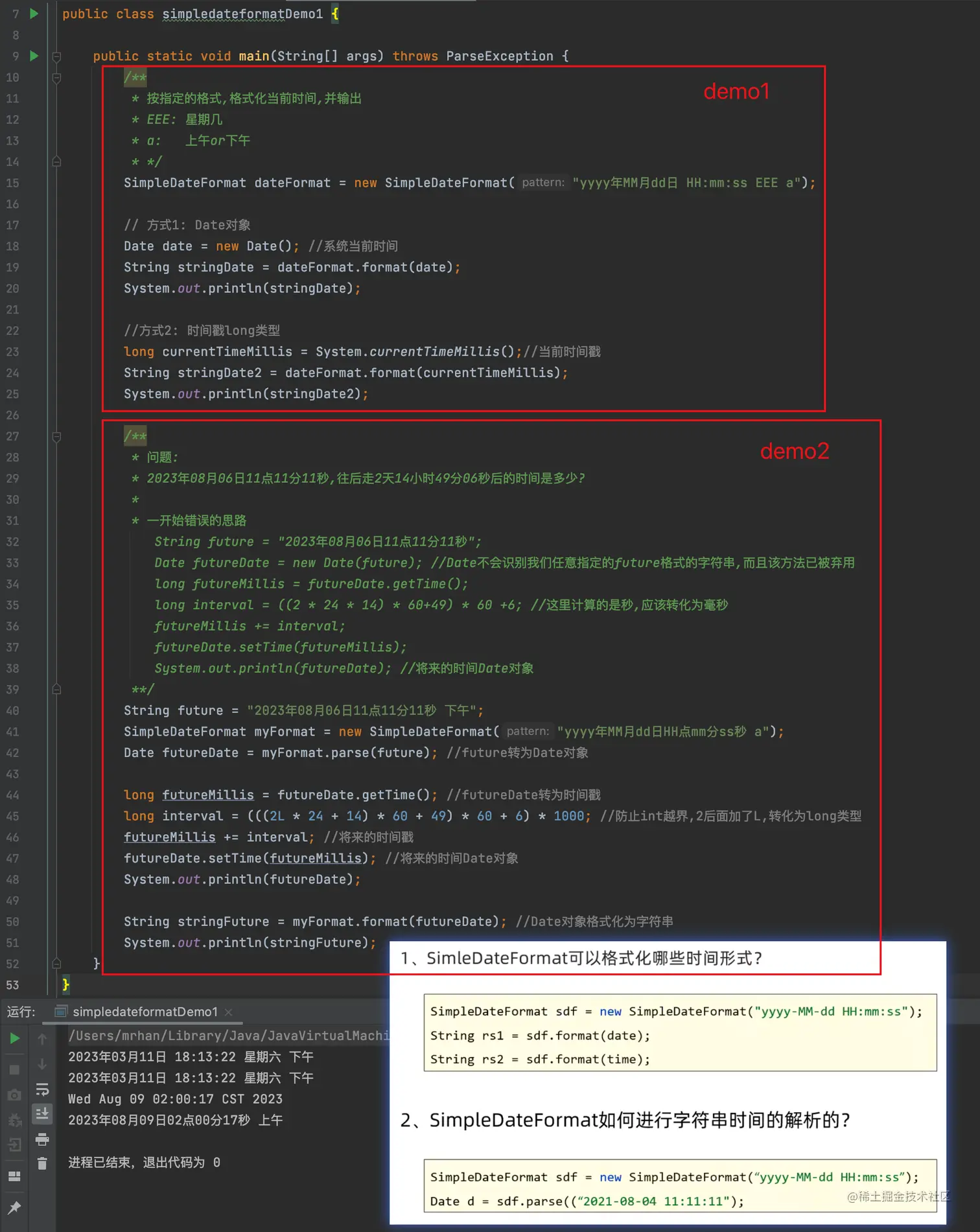Click the fold end marker on line 52
Image resolution: width=980 pixels, height=1232 pixels.
56,964
